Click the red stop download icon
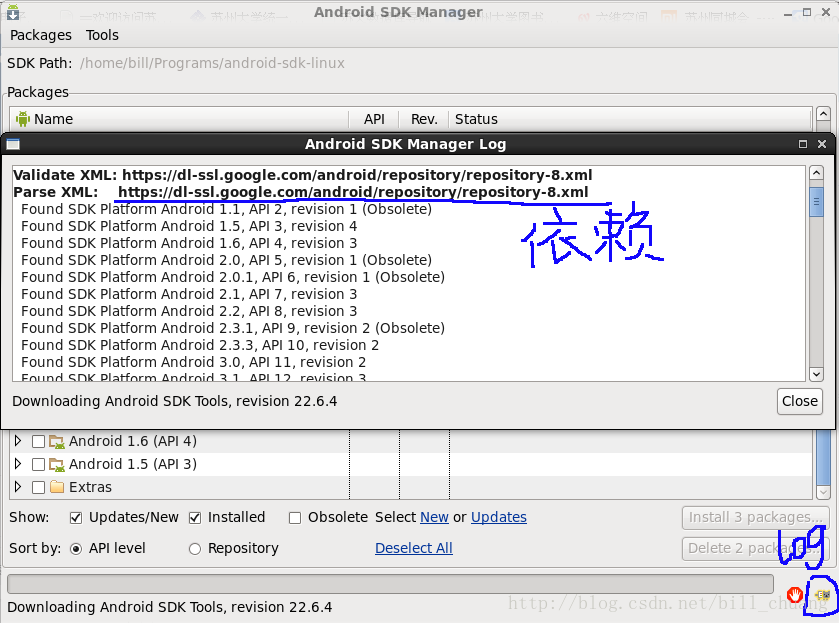The image size is (839, 623). pos(795,594)
